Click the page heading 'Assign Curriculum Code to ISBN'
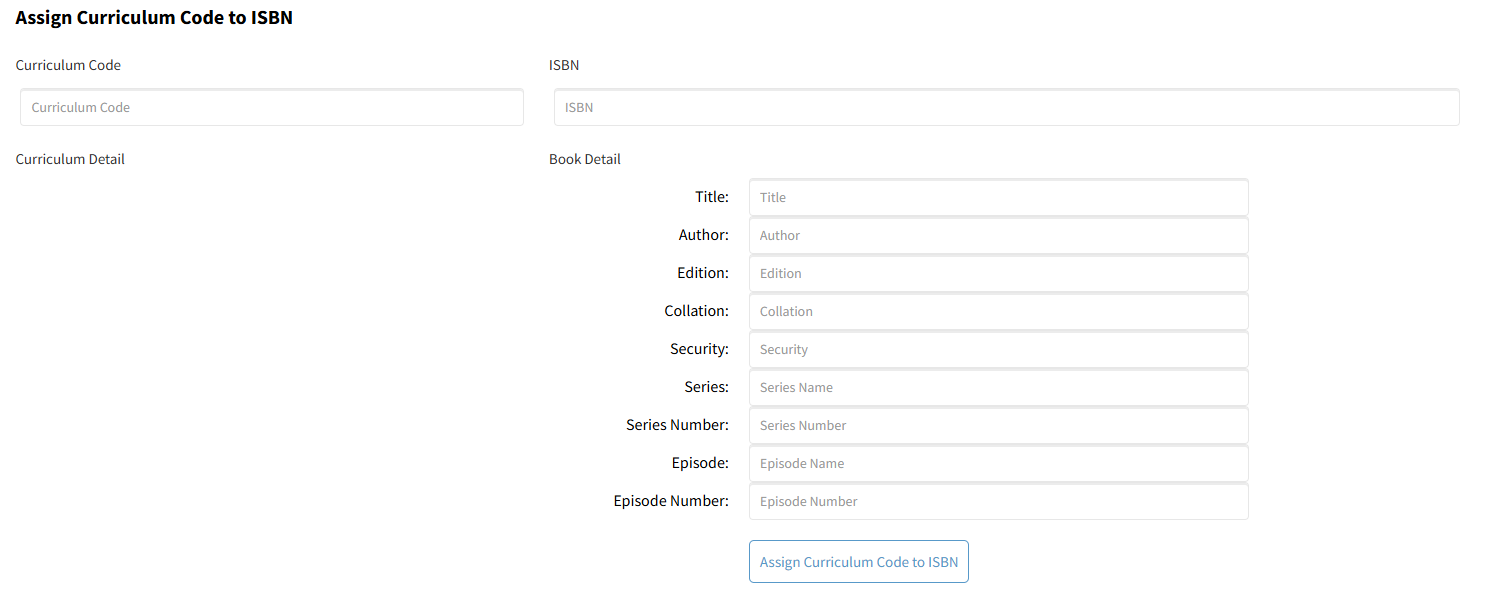 pyautogui.click(x=154, y=17)
